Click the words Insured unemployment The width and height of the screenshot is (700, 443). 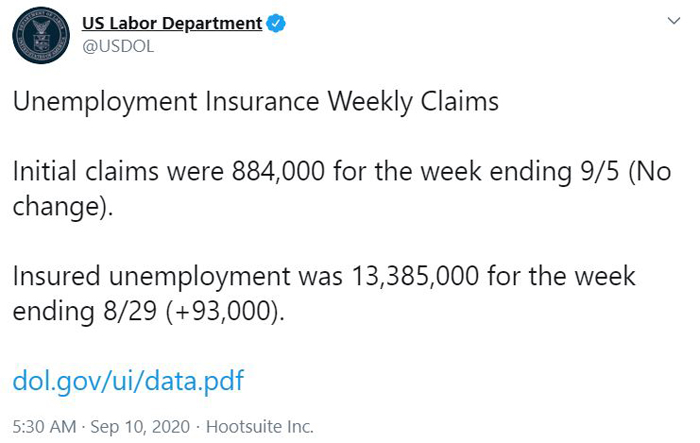(x=151, y=277)
